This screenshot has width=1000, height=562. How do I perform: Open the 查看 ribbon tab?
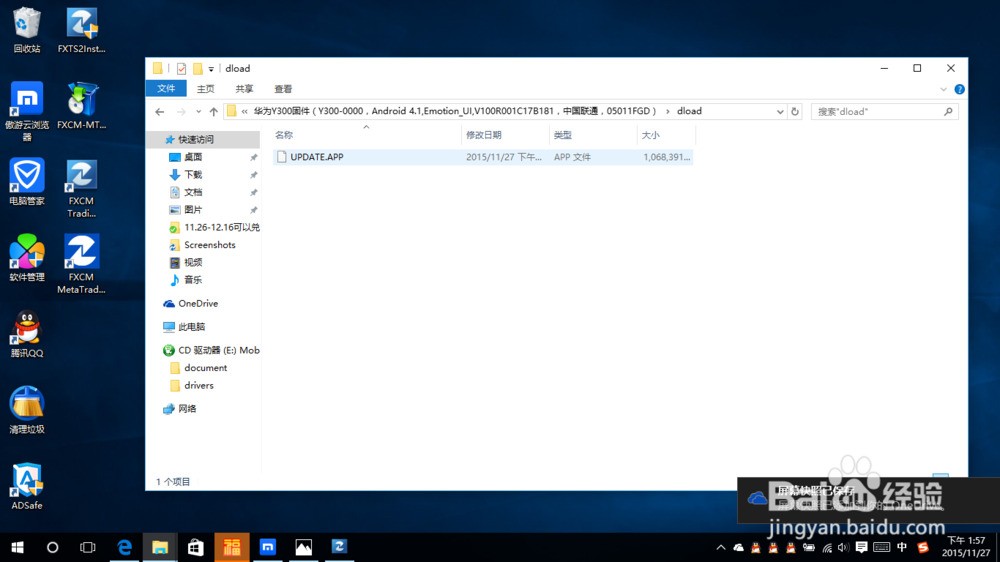tap(283, 89)
